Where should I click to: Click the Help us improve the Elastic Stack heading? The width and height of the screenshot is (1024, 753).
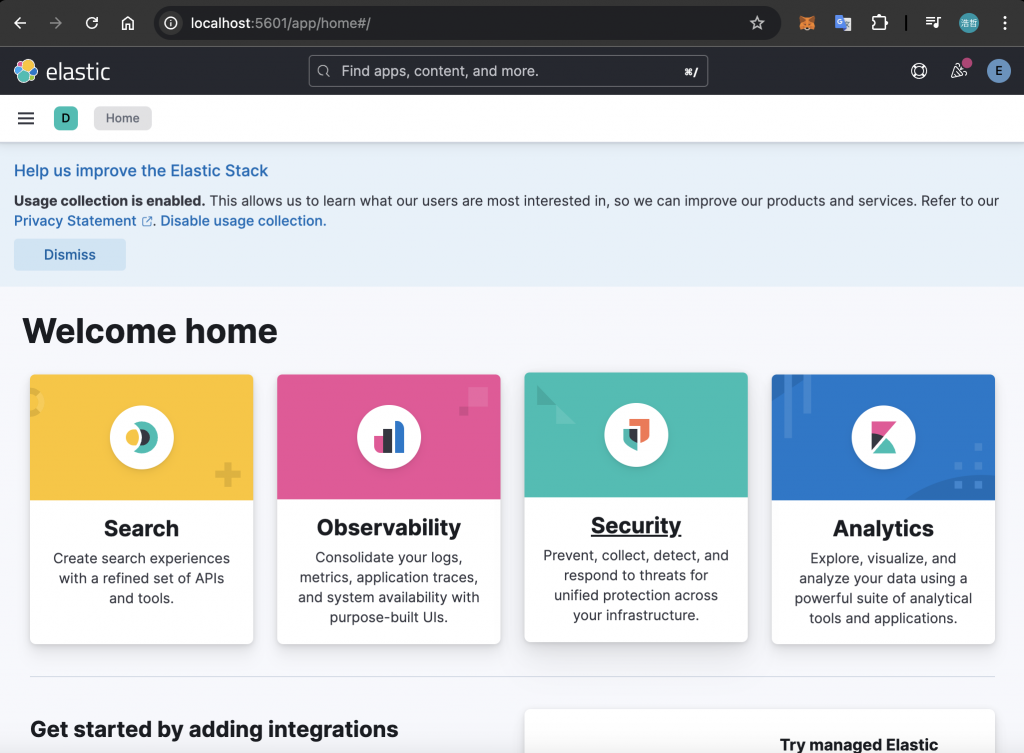click(141, 171)
